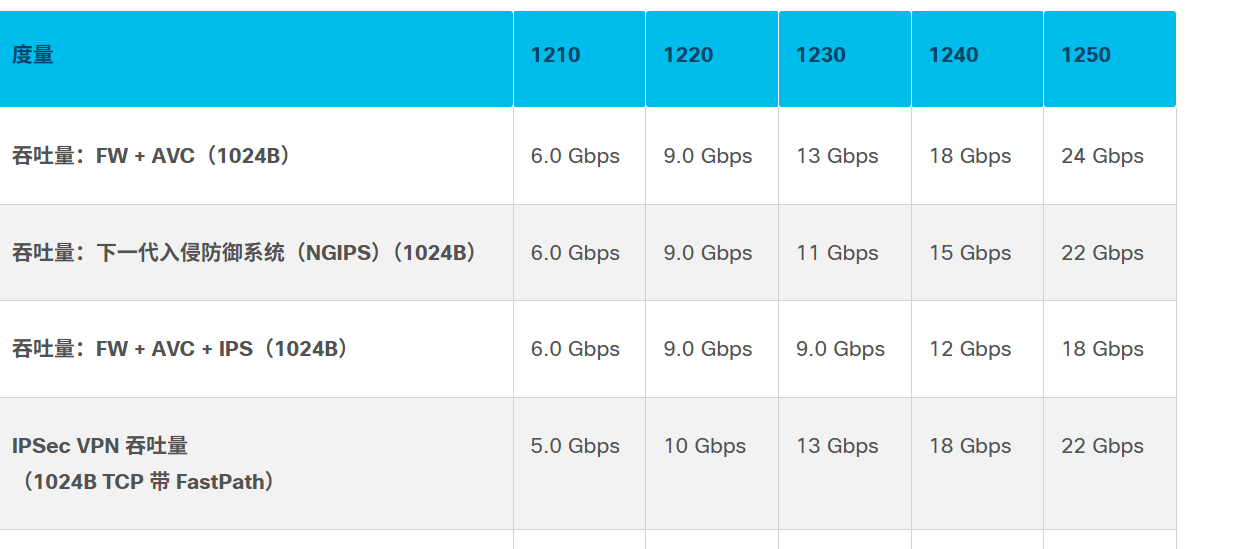
Task: Select the 1250 model header cell
Action: coord(1110,59)
